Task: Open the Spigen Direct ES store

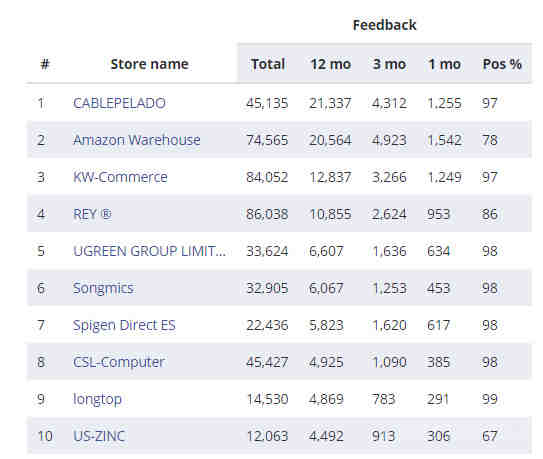Action: [x=124, y=325]
